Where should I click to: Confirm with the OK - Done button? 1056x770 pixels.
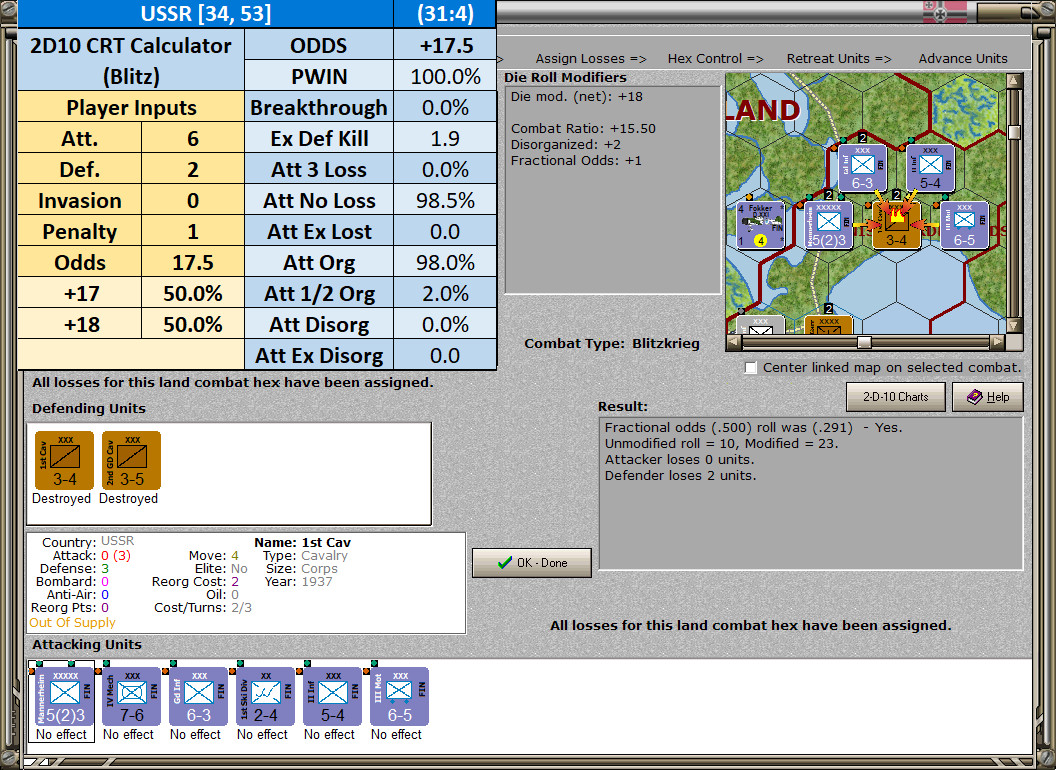coord(532,563)
